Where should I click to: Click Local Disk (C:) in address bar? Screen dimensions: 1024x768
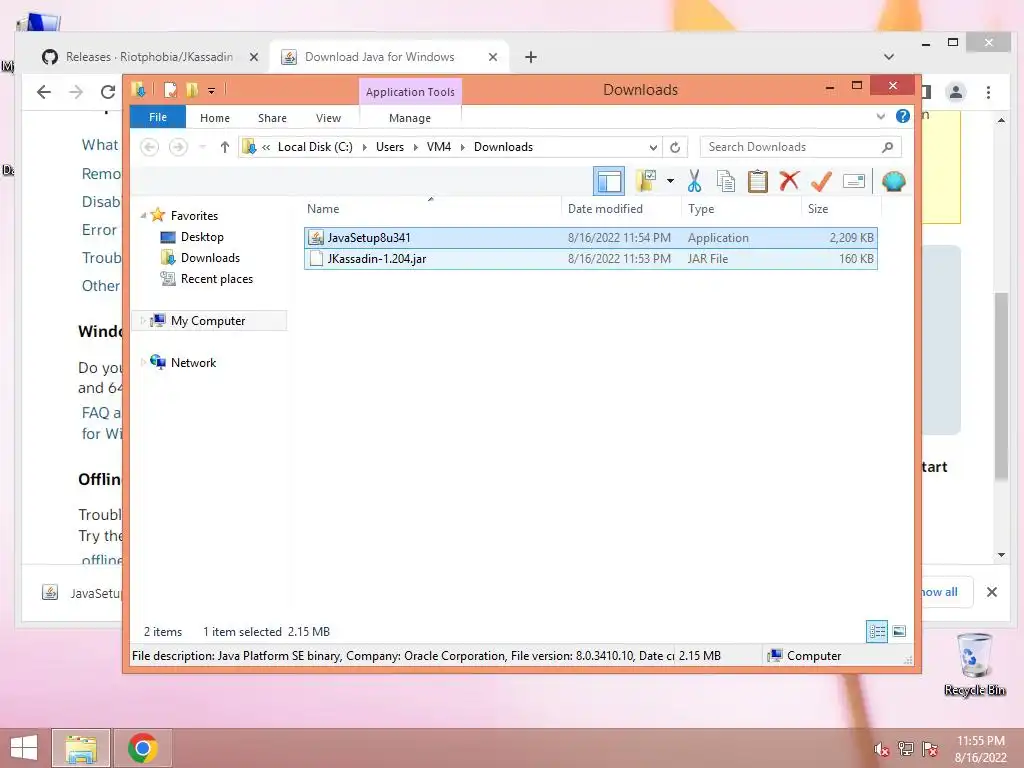(x=315, y=147)
